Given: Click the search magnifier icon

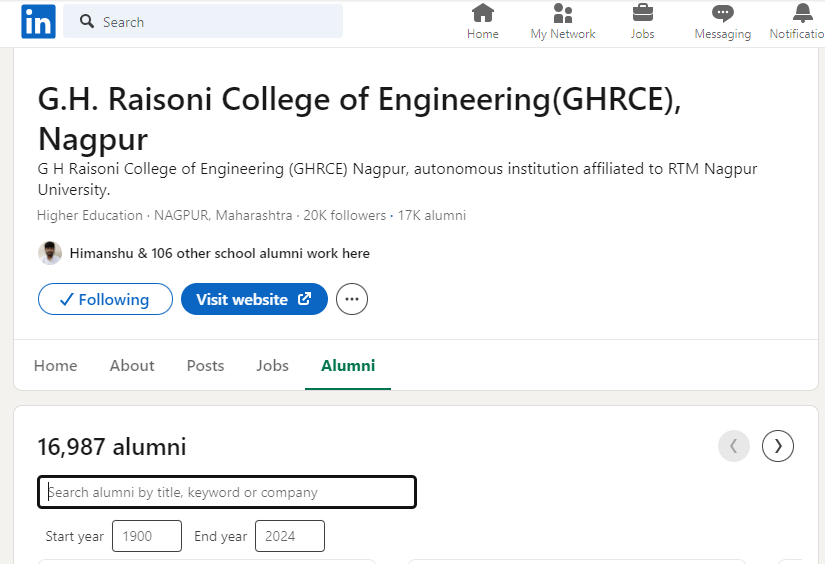Looking at the screenshot, I should pos(87,21).
